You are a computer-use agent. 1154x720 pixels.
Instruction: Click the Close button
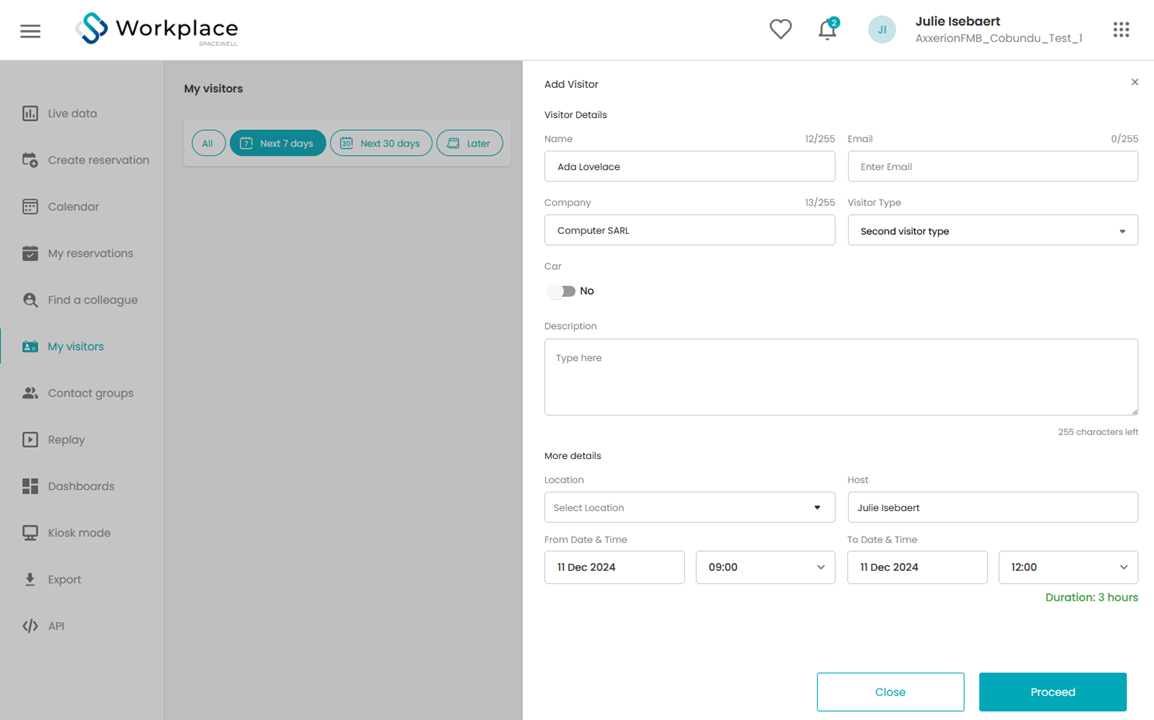tap(891, 692)
